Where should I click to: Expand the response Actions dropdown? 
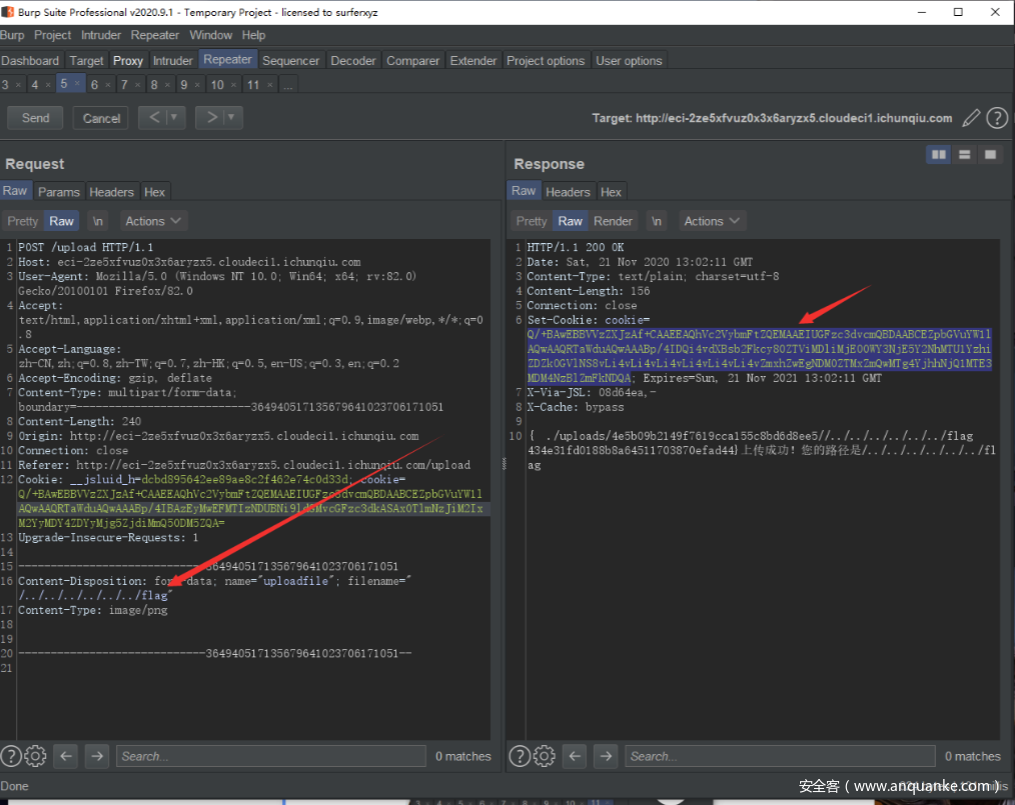[x=712, y=221]
